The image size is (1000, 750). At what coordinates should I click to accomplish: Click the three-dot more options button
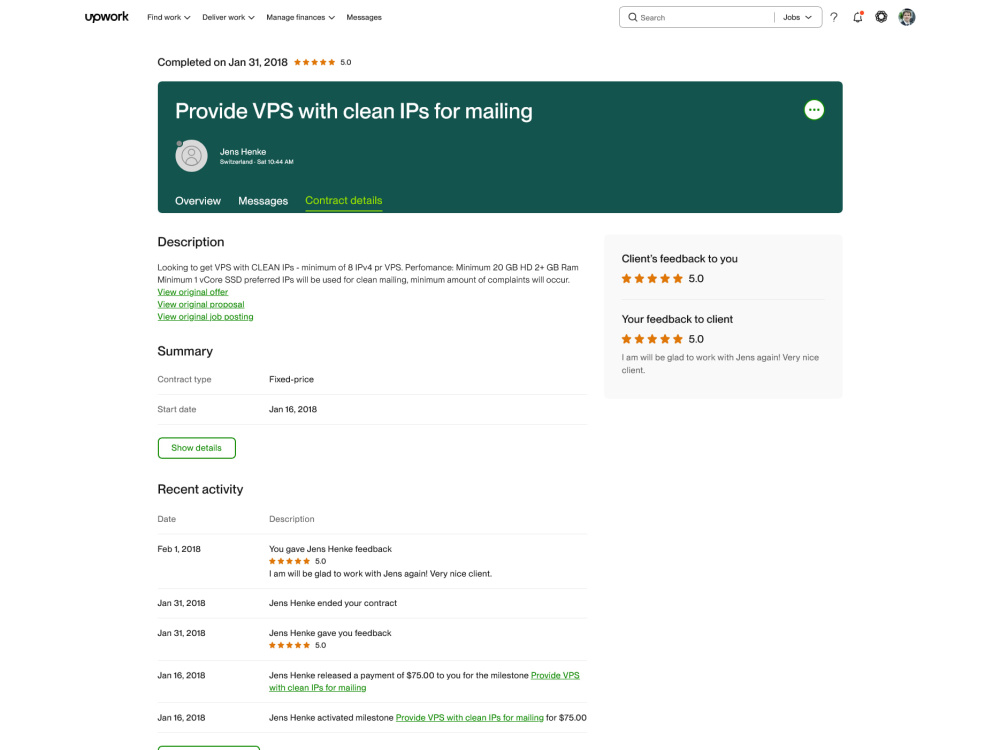click(x=814, y=110)
